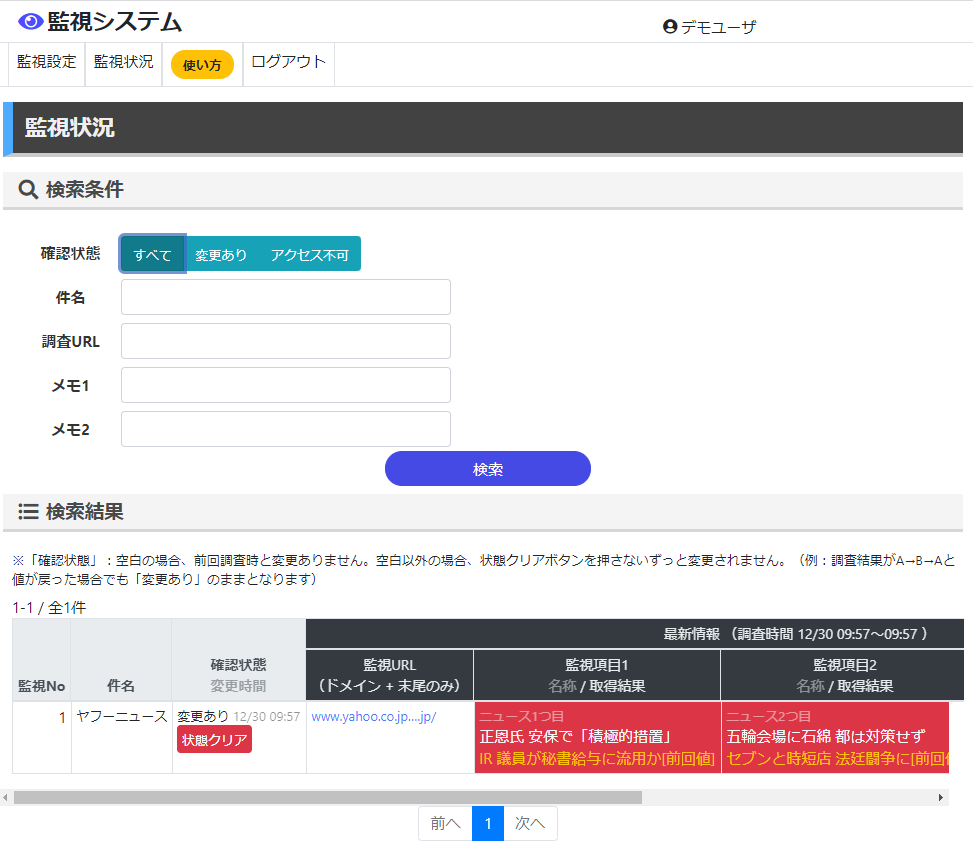Select page 1 in pagination
Image resolution: width=973 pixels, height=853 pixels.
488,823
